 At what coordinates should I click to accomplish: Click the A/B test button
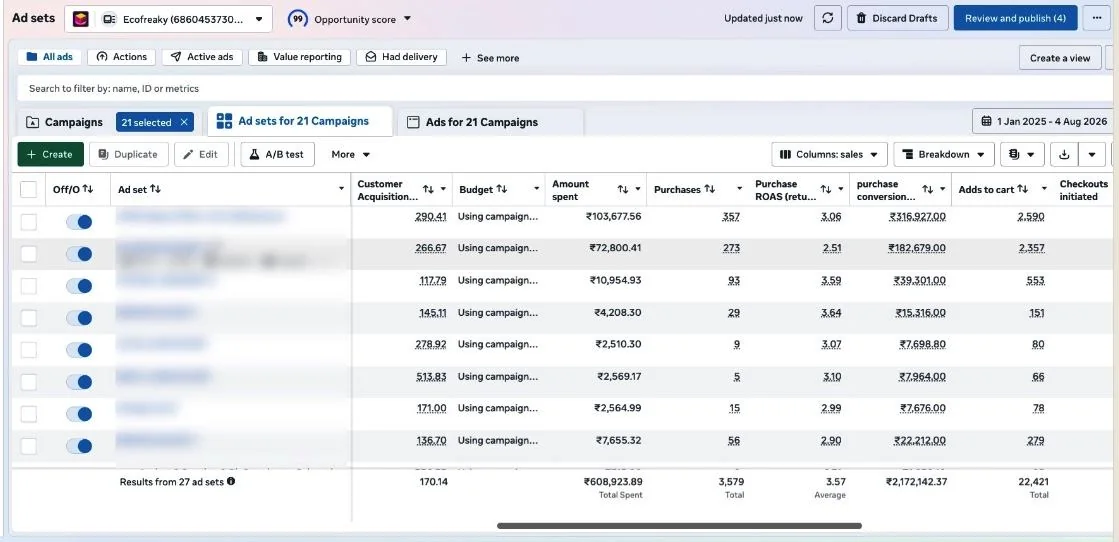277,154
